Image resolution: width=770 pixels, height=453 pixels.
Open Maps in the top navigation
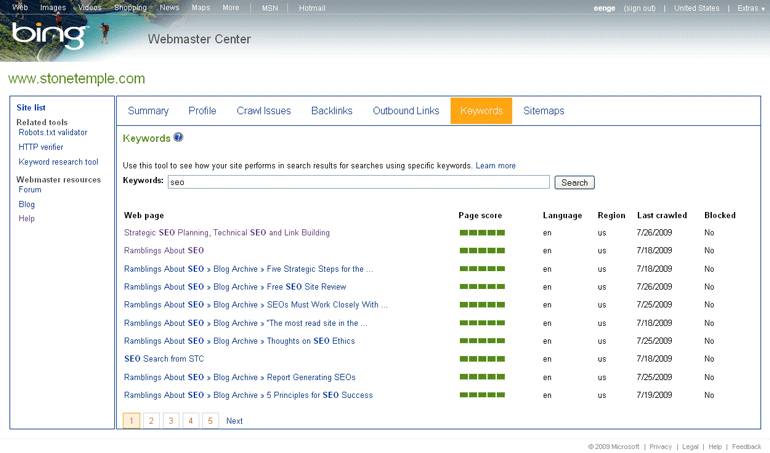coord(201,8)
